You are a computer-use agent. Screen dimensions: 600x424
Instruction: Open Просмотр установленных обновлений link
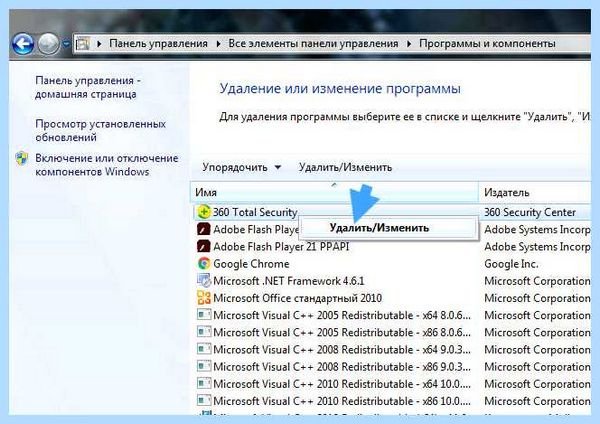tap(100, 130)
